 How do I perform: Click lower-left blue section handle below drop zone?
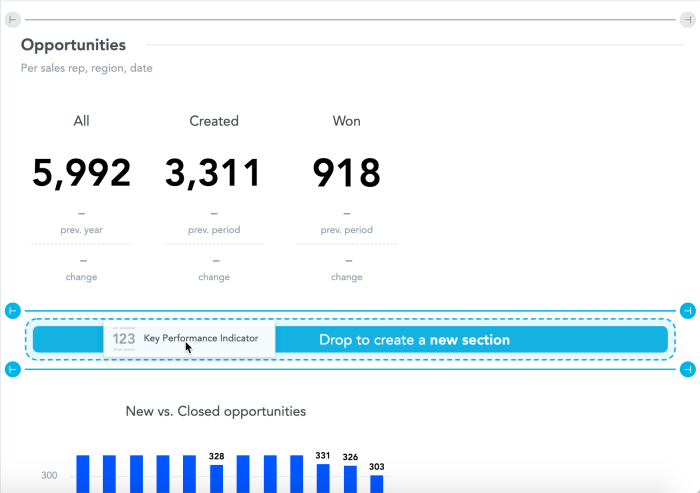(13, 370)
